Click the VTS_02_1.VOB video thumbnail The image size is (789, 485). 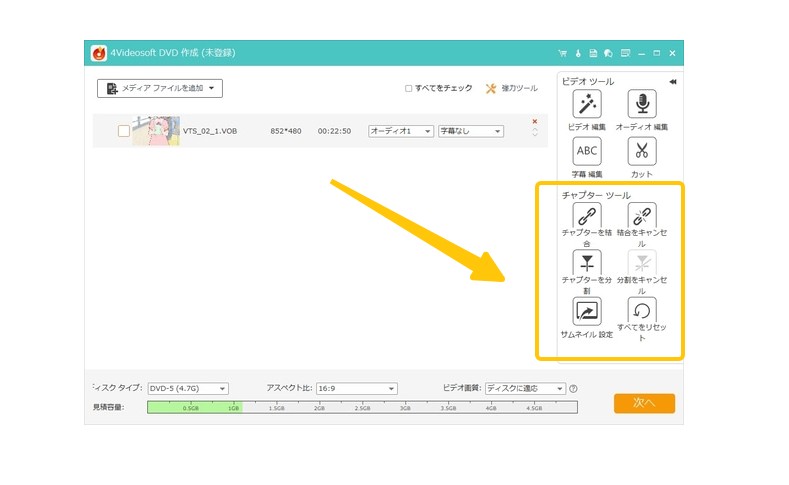(156, 131)
